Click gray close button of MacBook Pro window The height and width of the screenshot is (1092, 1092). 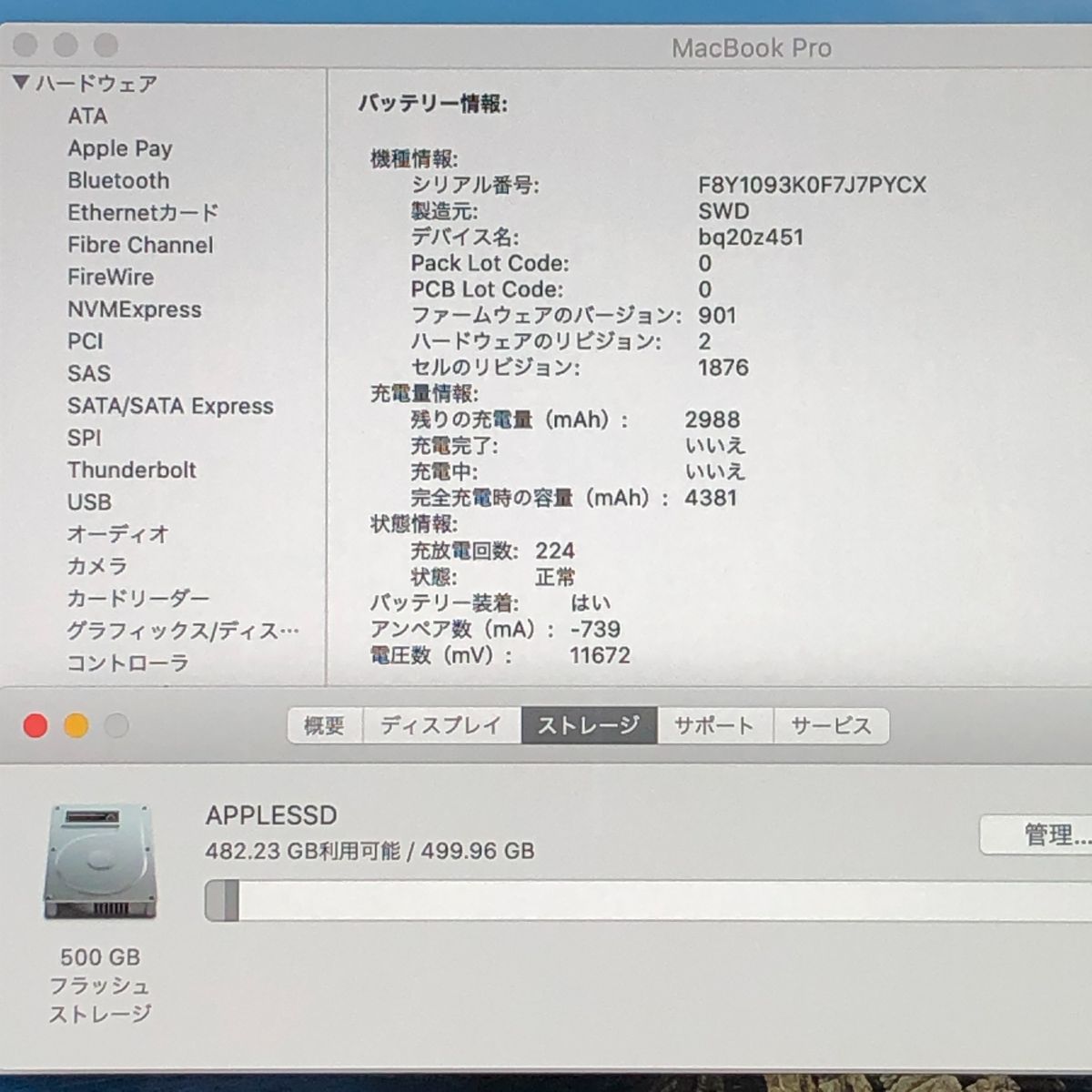pos(25,45)
